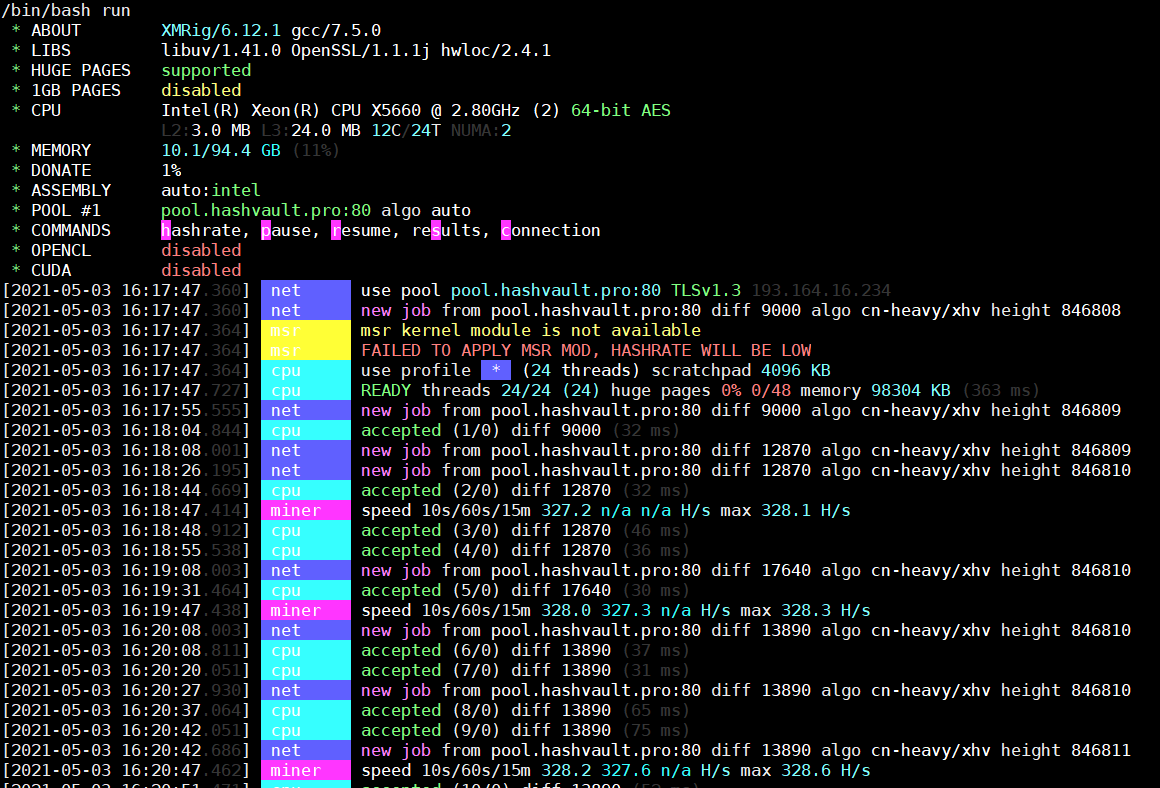This screenshot has width=1160, height=788.
Task: Click the highlighted "p" in pause command
Action: [266, 230]
